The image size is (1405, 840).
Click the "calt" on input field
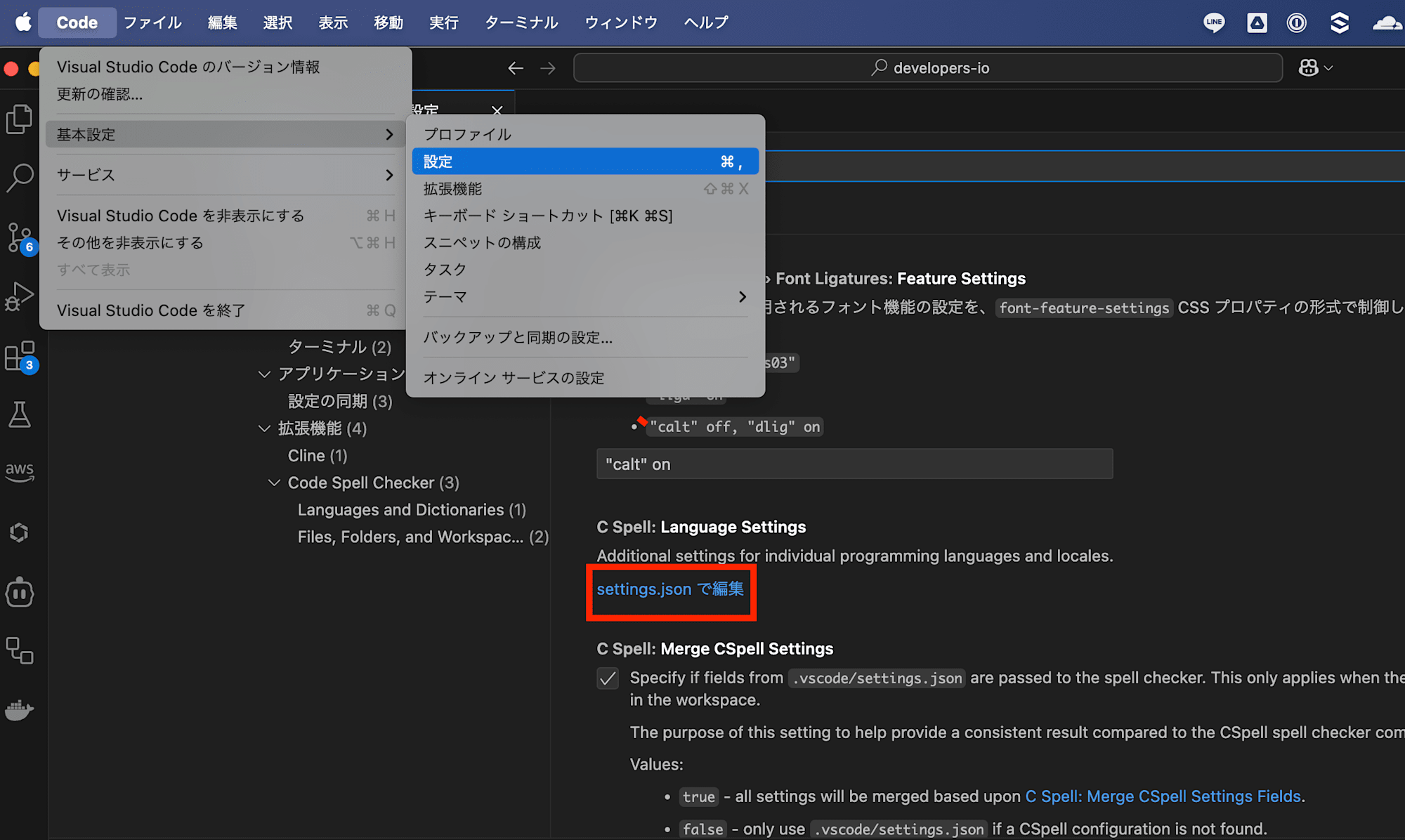854,464
